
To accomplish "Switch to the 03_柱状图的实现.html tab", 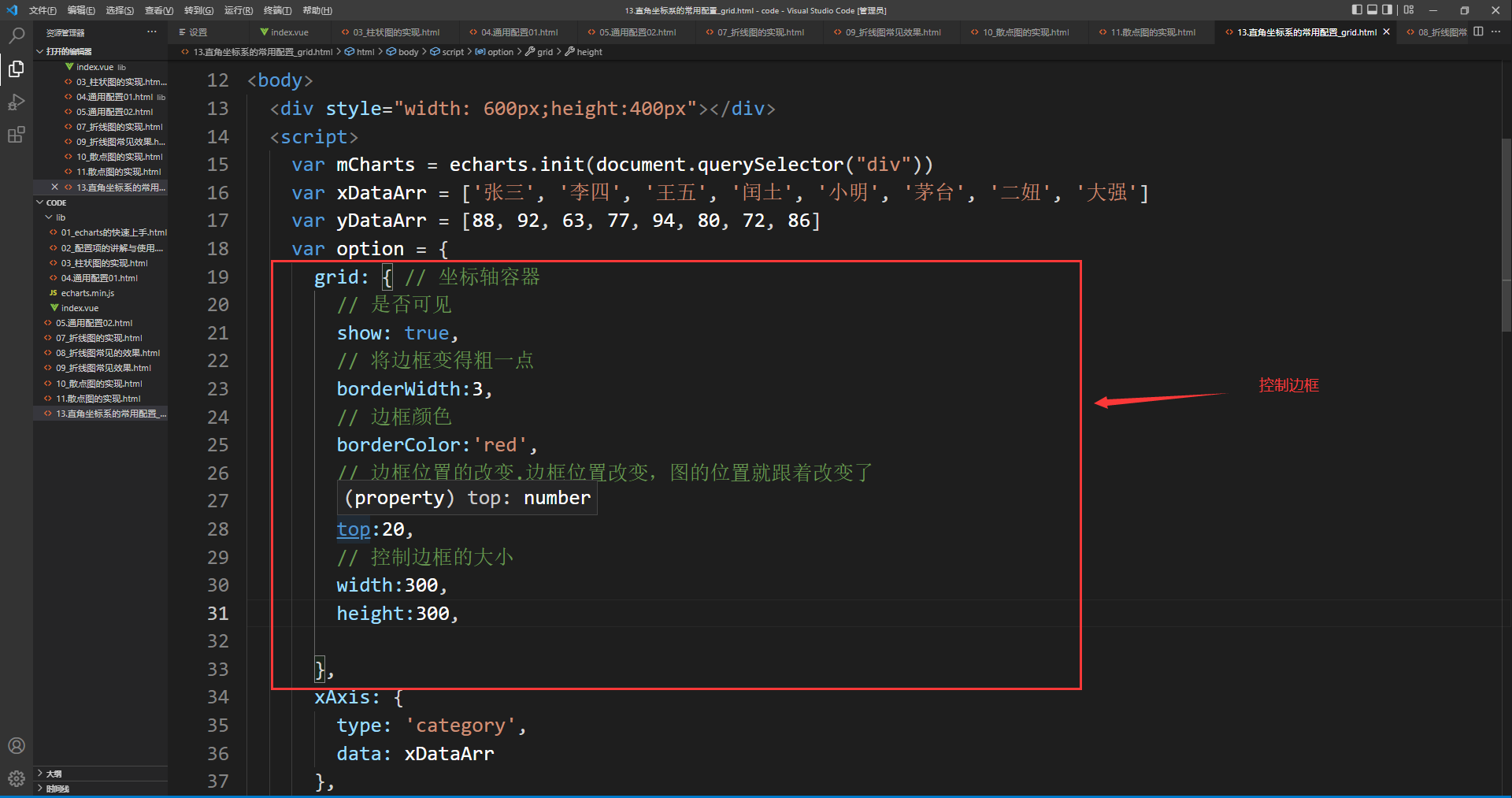I will click(393, 32).
